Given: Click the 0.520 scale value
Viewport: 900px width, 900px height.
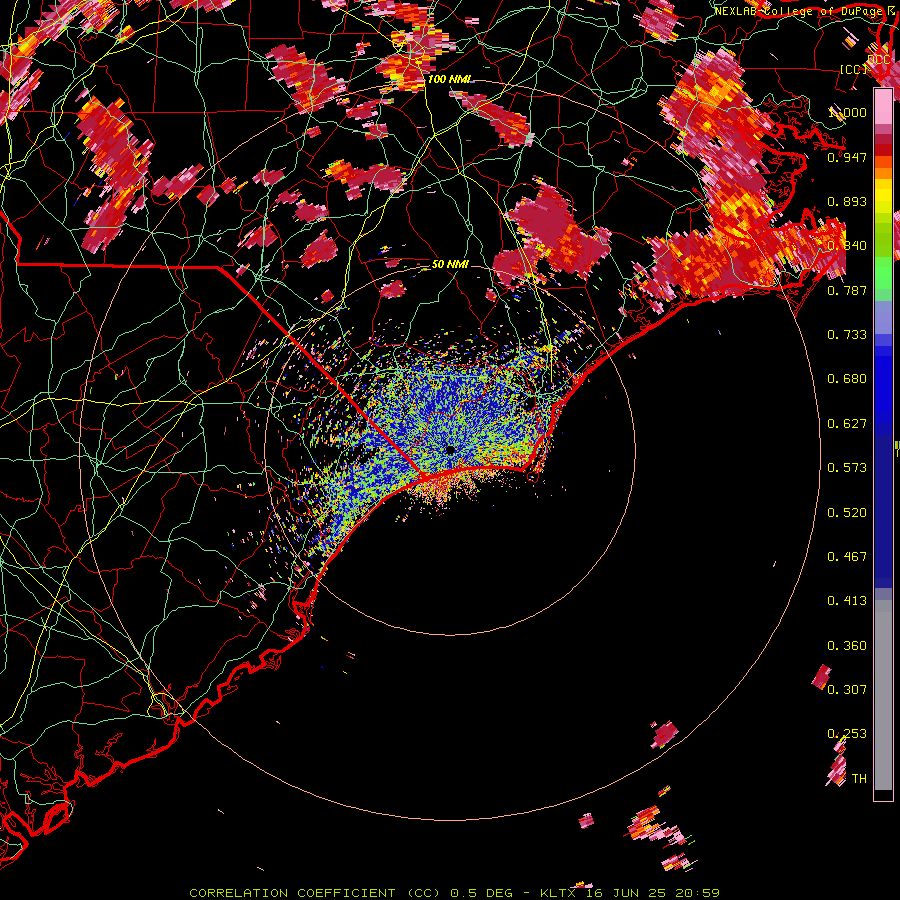Looking at the screenshot, I should [847, 513].
